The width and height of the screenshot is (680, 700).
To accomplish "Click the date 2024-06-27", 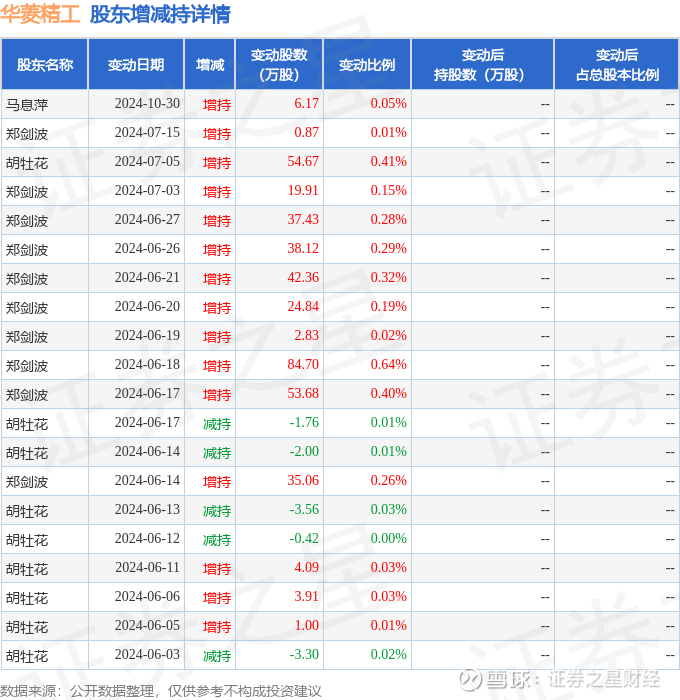I will 147,220.
